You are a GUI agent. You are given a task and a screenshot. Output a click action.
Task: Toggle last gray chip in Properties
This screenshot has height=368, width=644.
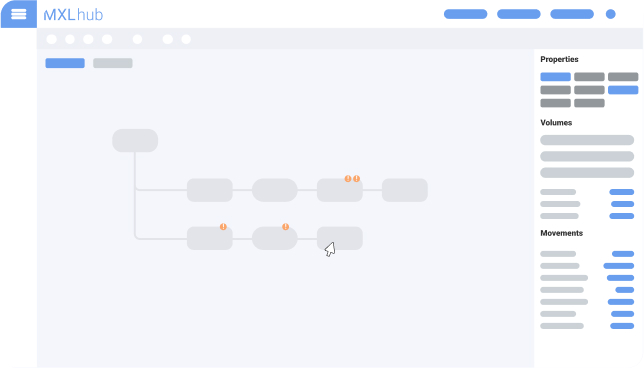[589, 103]
